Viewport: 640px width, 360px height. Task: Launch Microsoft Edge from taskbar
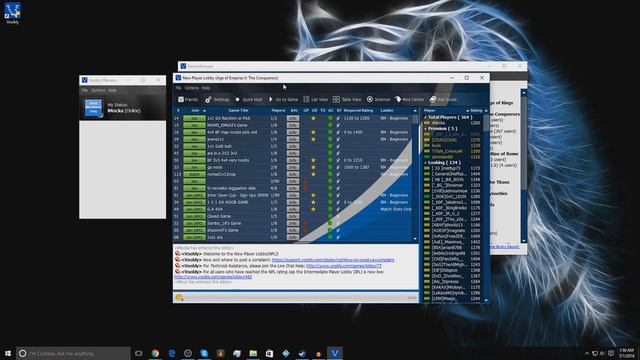pos(172,353)
